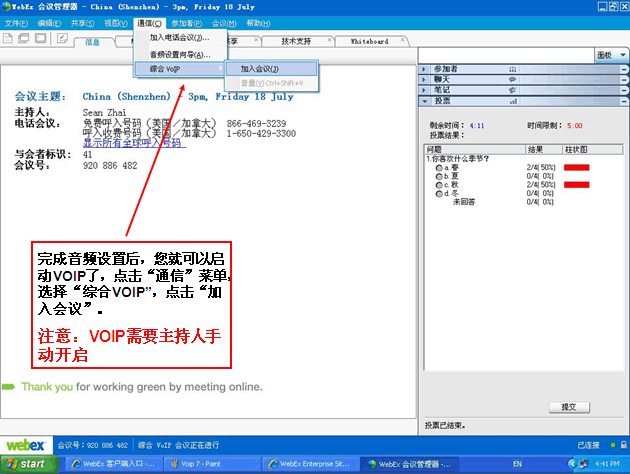The height and width of the screenshot is (474, 630).
Task: Click the Windows start button
Action: (x=29, y=464)
